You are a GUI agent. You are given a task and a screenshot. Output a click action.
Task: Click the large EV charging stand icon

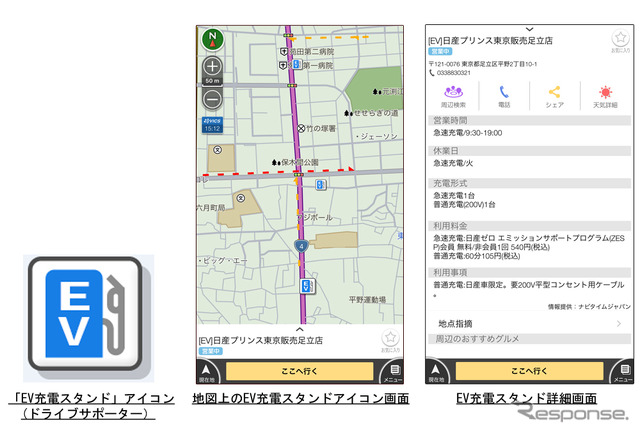pyautogui.click(x=88, y=317)
